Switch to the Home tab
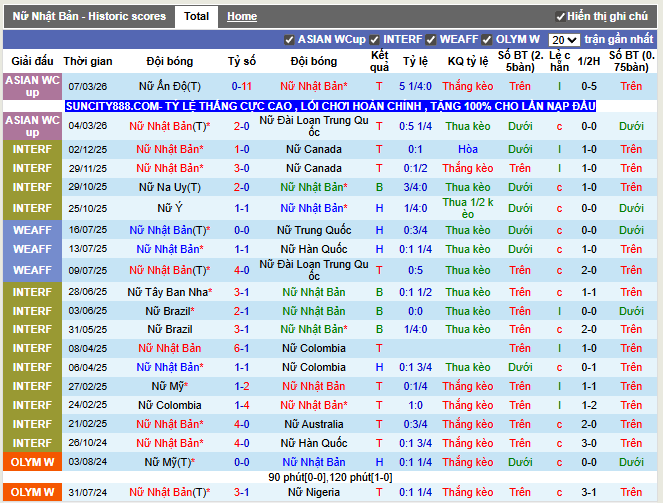 pos(241,17)
